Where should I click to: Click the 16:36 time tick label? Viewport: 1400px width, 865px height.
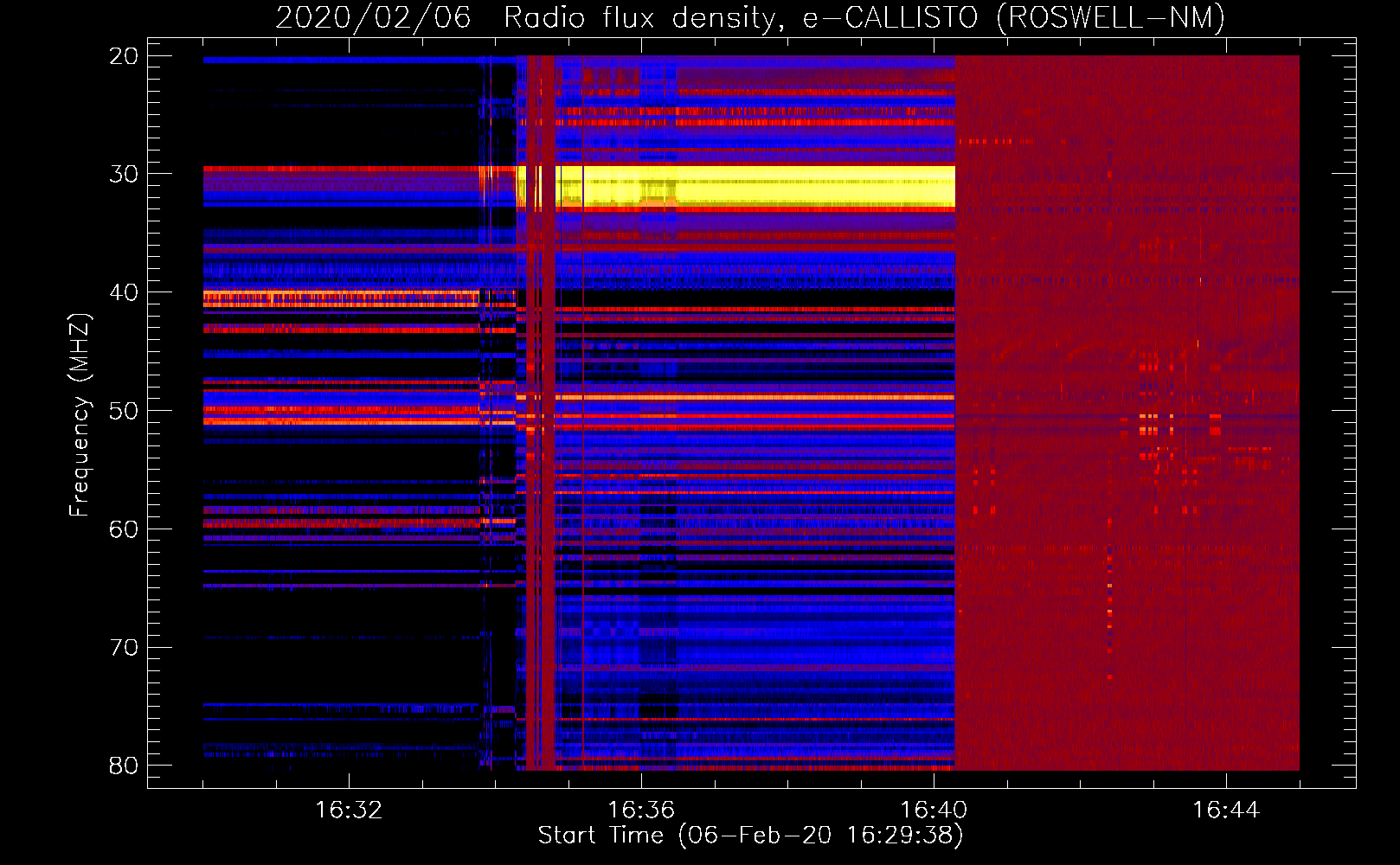click(641, 810)
